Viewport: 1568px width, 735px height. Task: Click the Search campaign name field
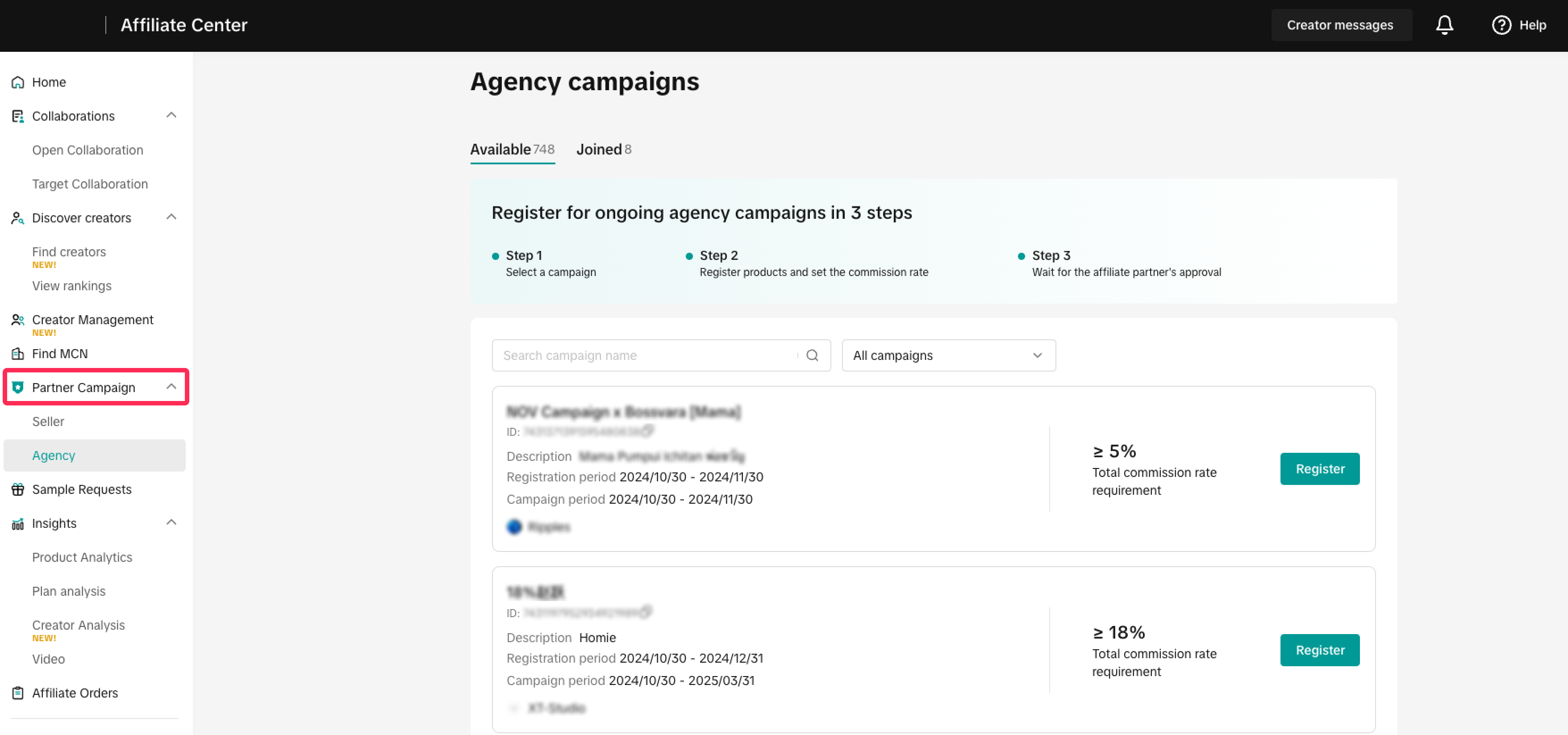(645, 355)
